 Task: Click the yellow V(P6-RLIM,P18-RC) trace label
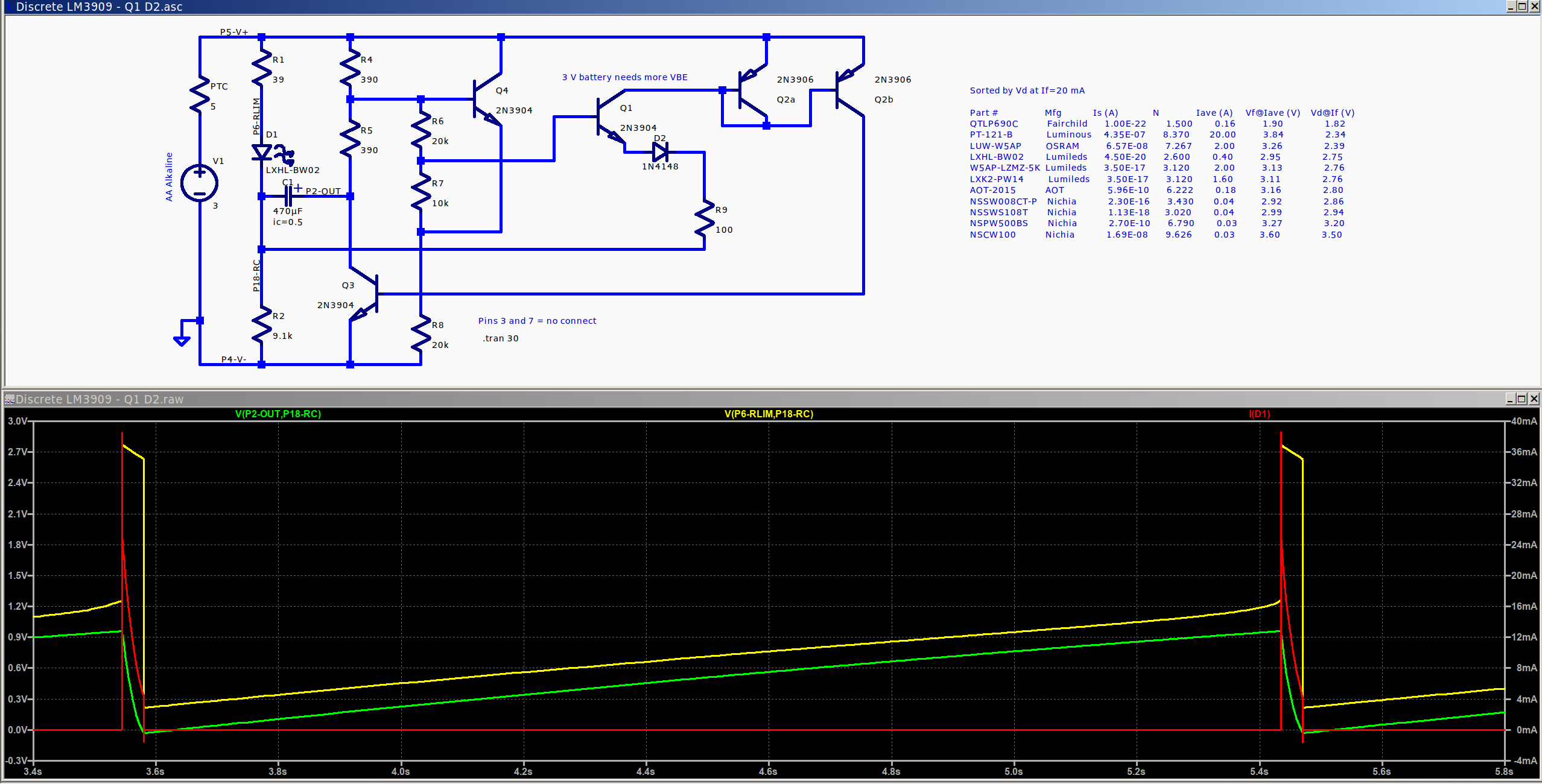(x=767, y=414)
